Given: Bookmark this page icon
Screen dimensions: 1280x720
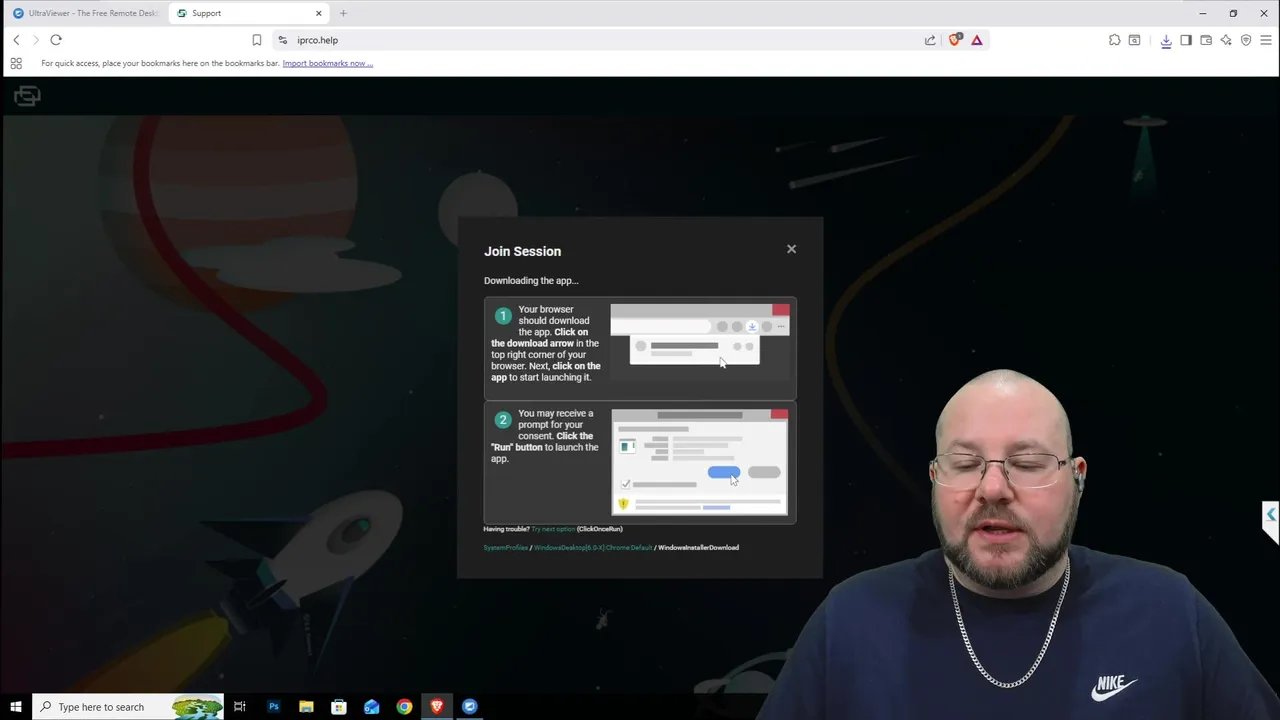Looking at the screenshot, I should click(256, 40).
